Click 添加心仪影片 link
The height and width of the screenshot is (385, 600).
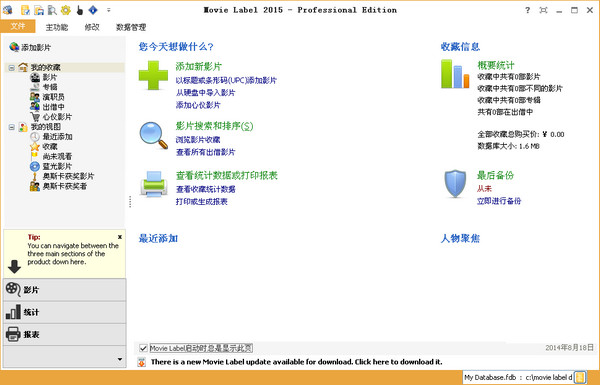(198, 105)
